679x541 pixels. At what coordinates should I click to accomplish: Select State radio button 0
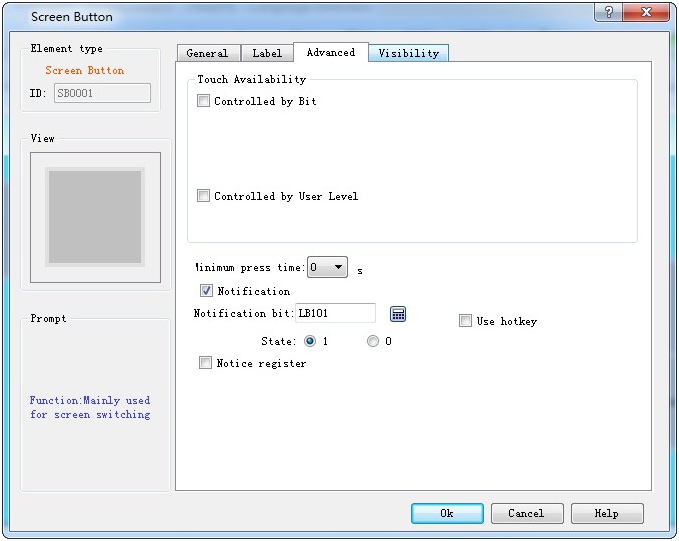tap(373, 341)
